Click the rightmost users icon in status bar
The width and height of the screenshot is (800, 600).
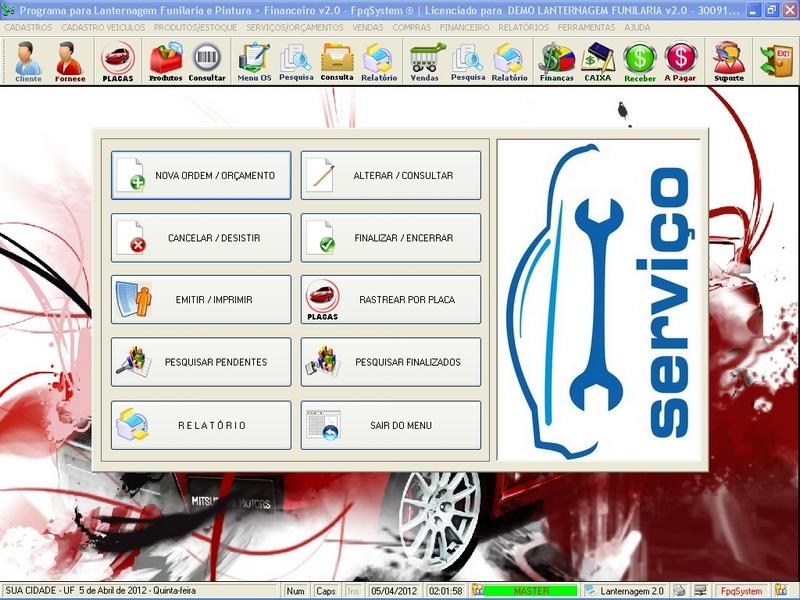[x=781, y=591]
